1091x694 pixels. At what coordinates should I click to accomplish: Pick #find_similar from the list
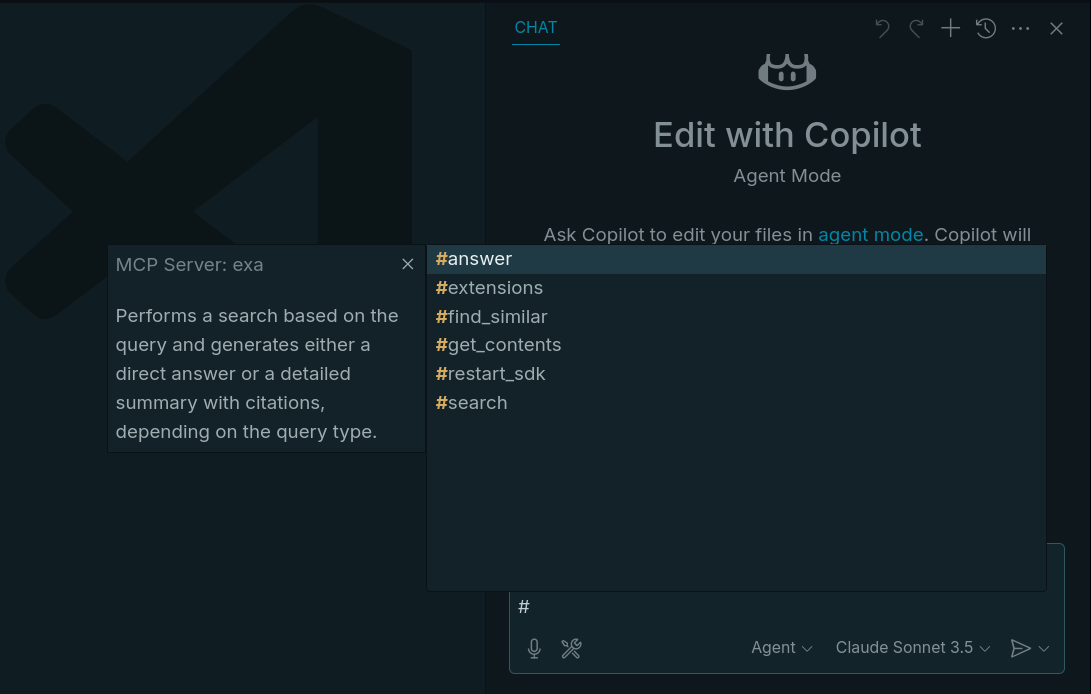coord(491,316)
